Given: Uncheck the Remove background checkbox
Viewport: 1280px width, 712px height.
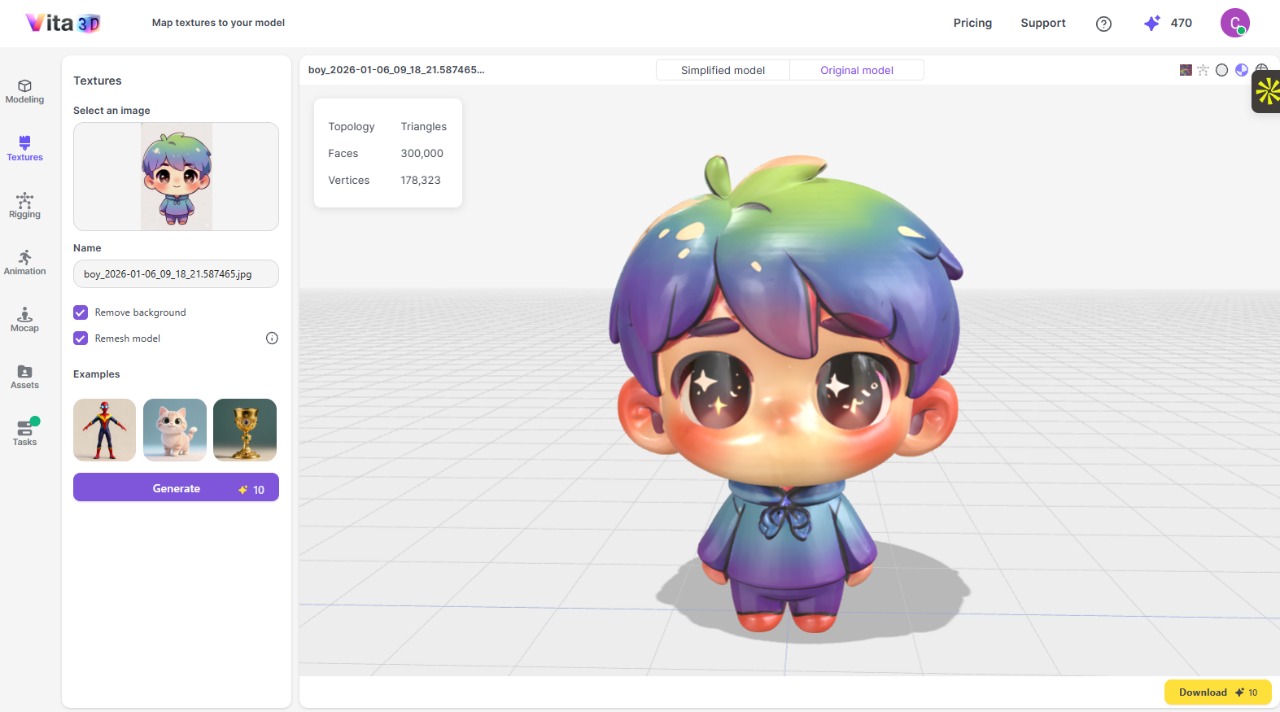Looking at the screenshot, I should click(x=81, y=312).
